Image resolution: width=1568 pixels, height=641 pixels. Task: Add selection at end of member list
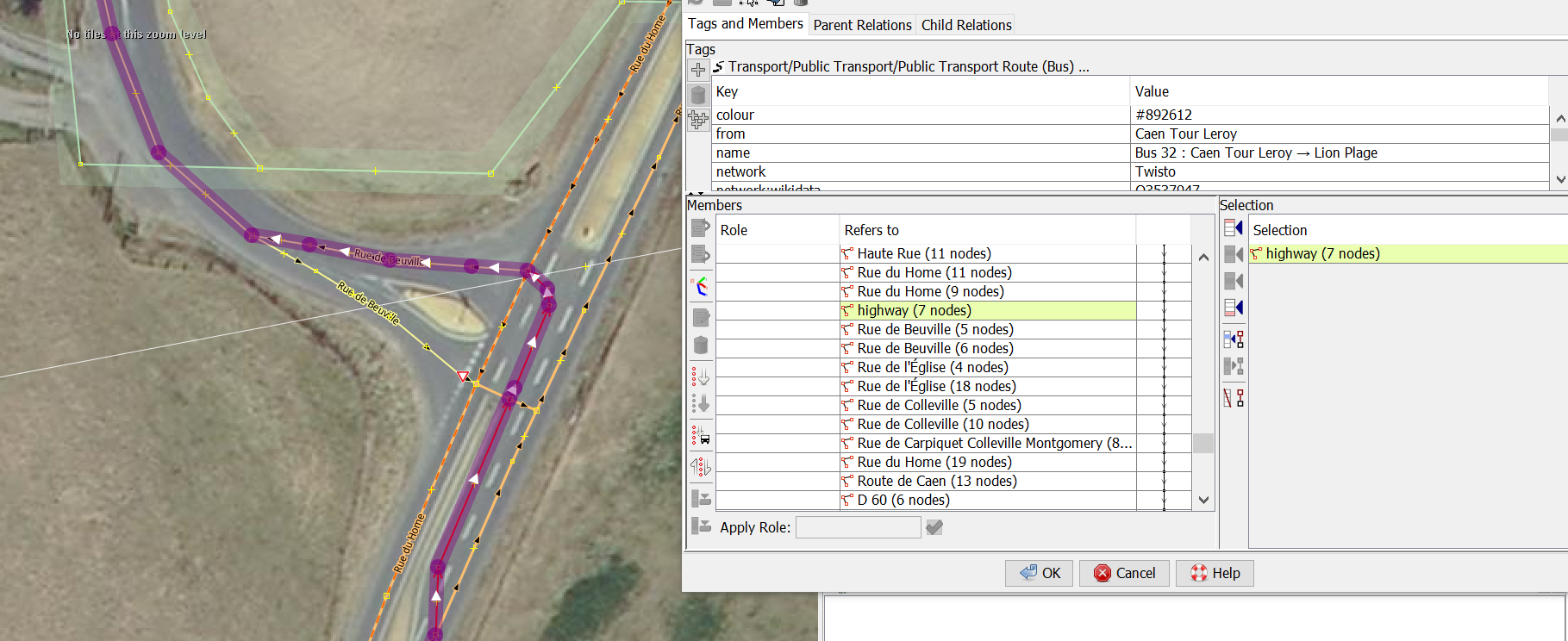1234,308
